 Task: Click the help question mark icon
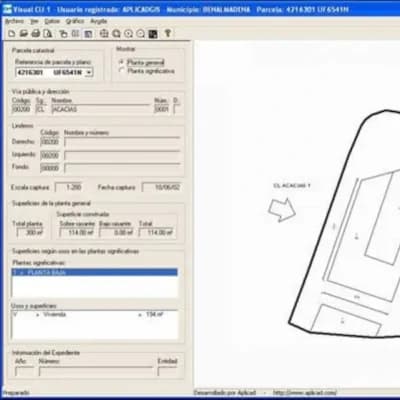point(168,33)
